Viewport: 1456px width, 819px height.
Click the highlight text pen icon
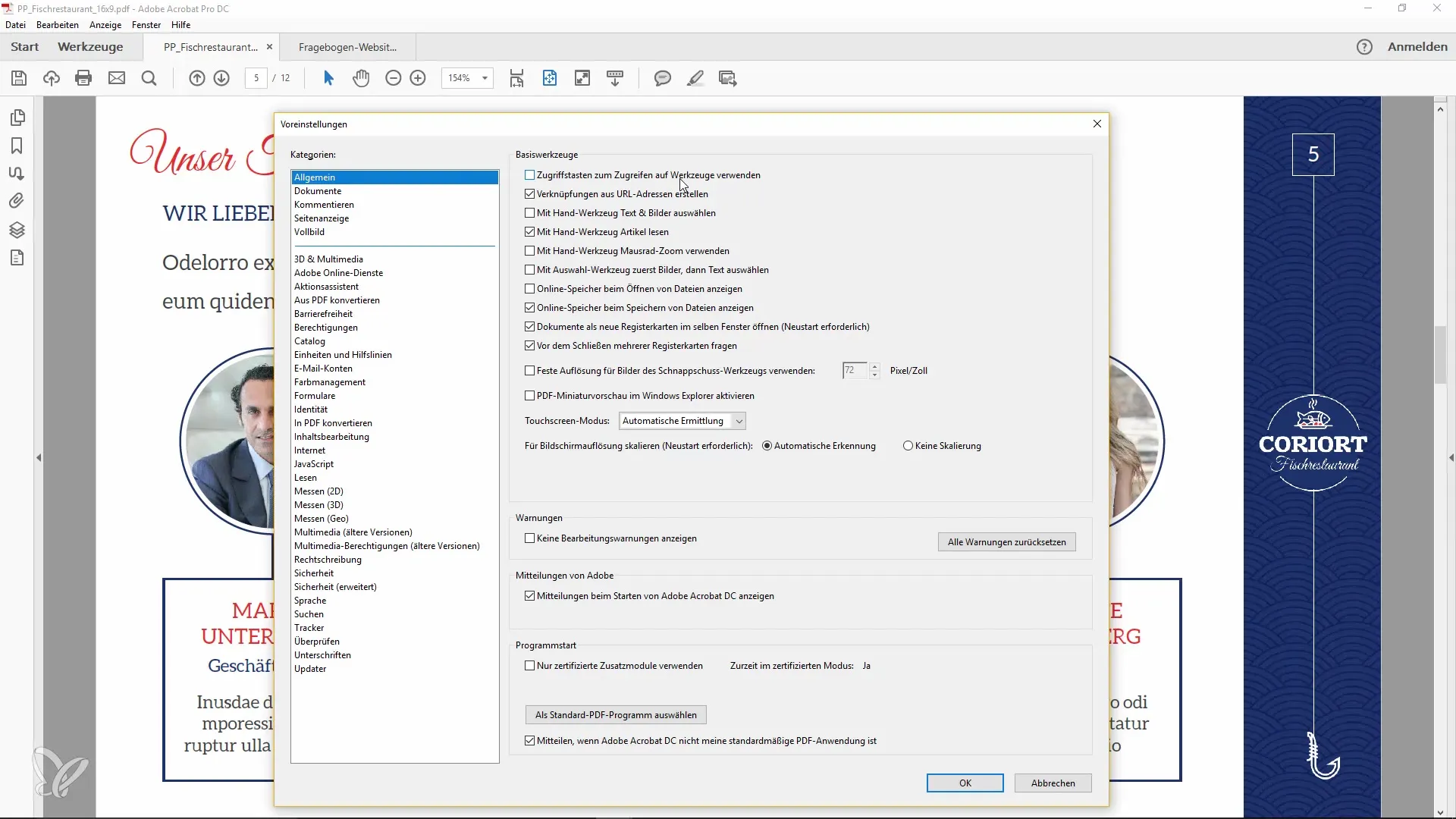(x=695, y=78)
